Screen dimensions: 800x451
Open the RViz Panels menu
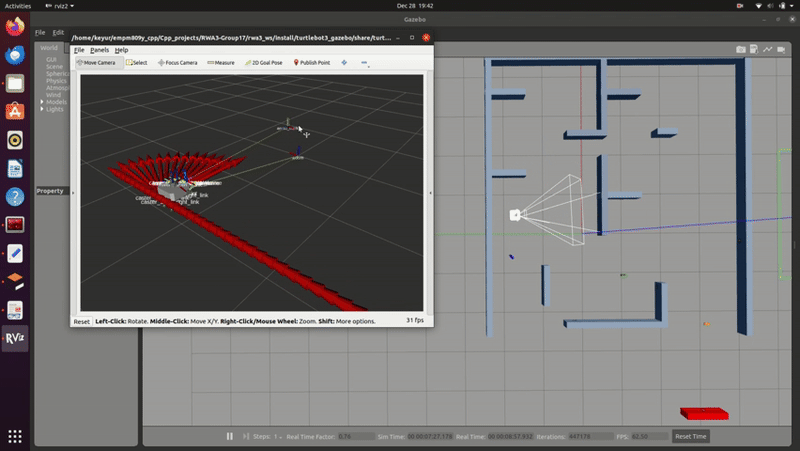click(99, 50)
